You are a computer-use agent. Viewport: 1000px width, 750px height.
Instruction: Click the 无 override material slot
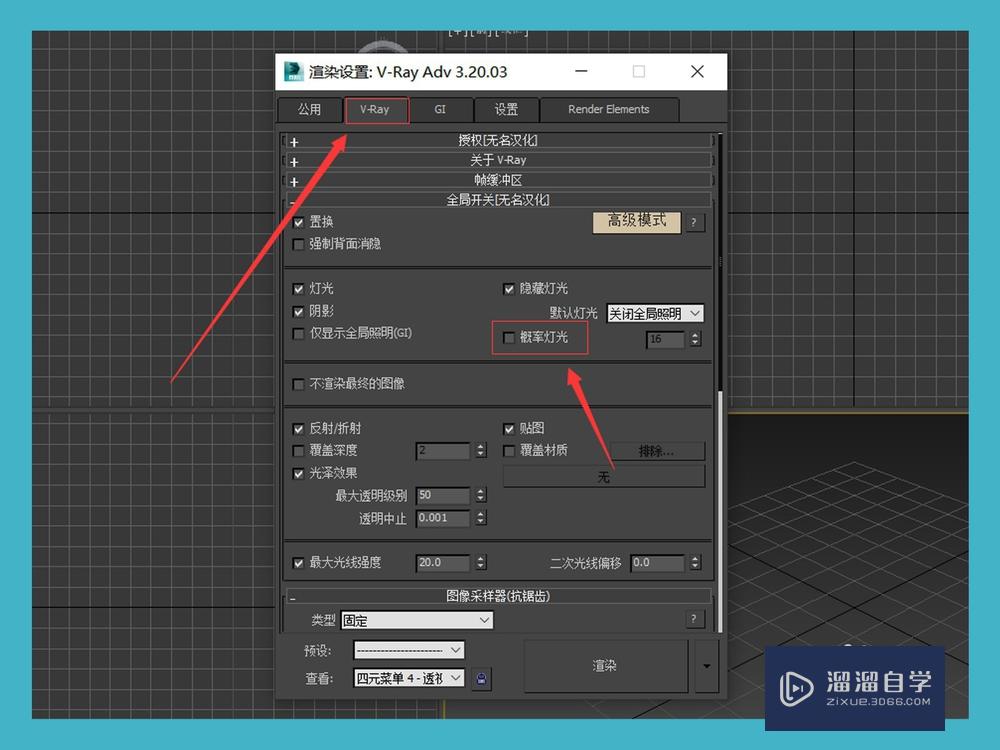pyautogui.click(x=603, y=477)
